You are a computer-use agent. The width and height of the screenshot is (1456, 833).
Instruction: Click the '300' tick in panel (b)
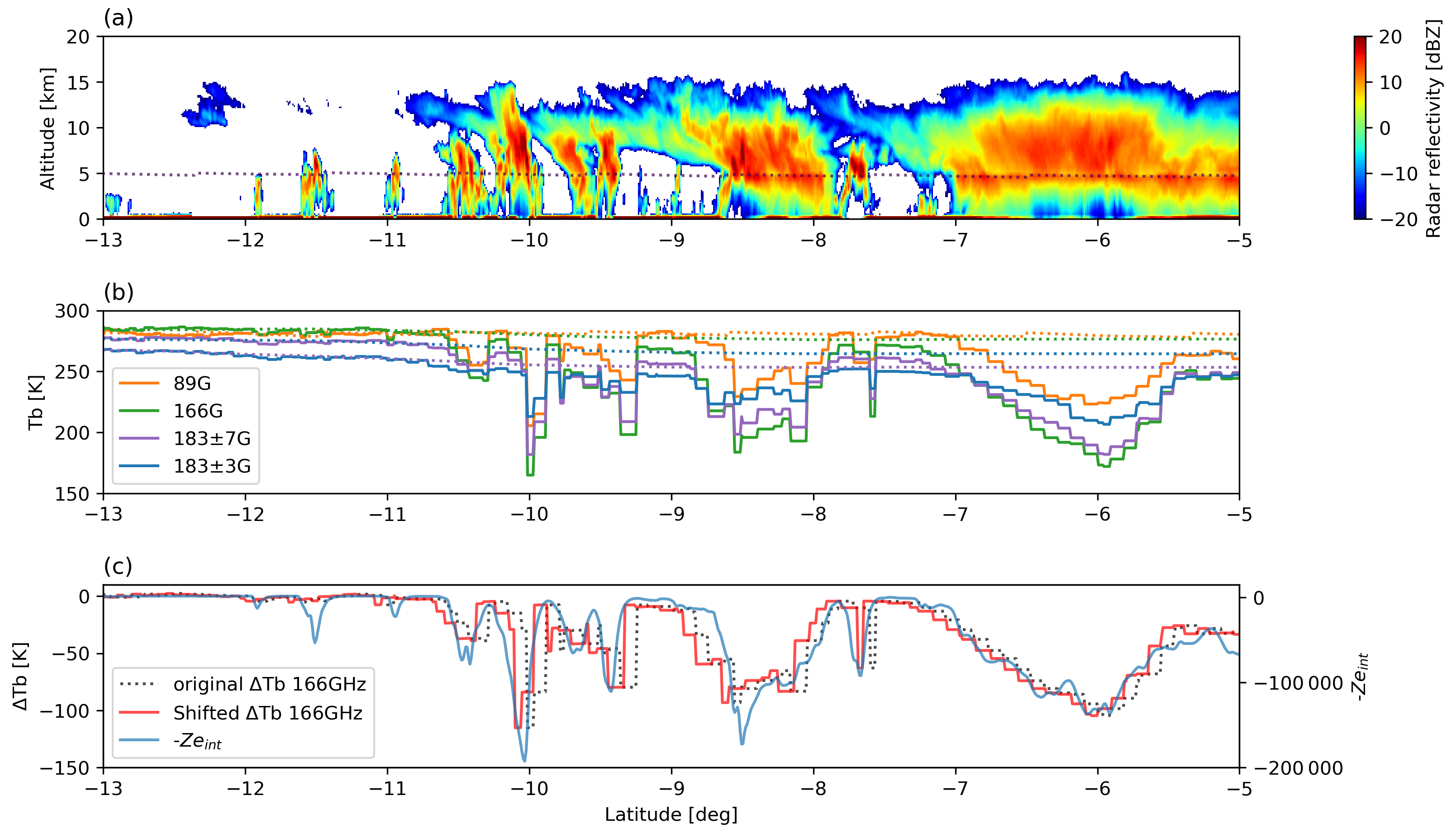coord(72,311)
